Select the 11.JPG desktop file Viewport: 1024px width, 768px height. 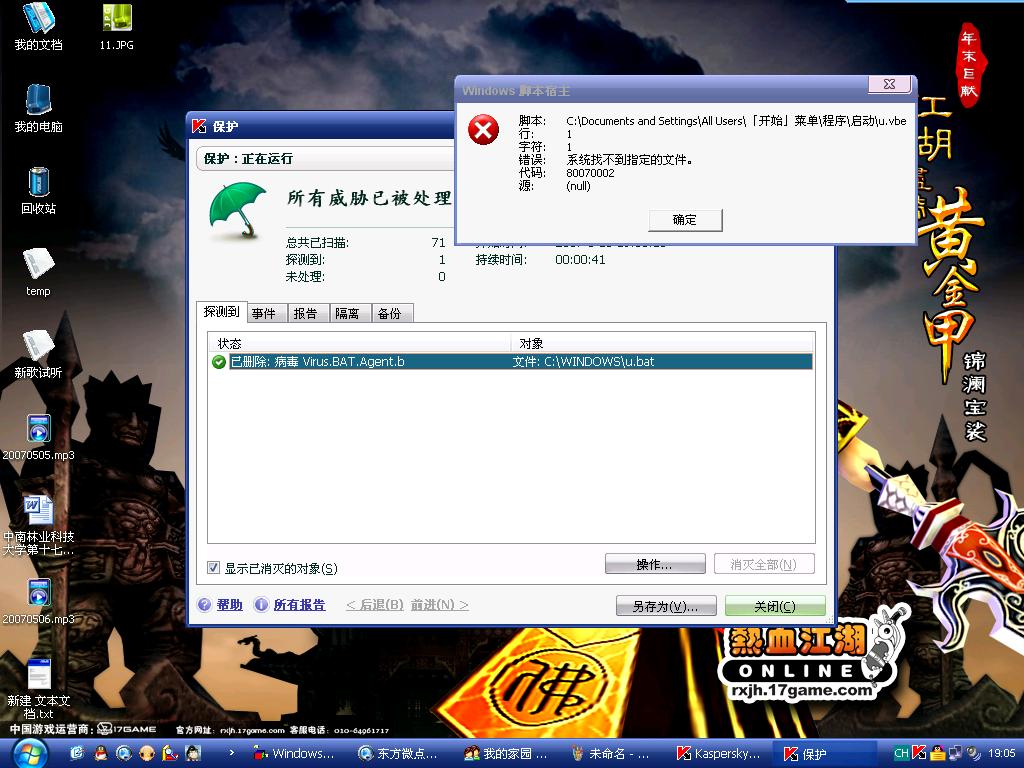pos(116,27)
